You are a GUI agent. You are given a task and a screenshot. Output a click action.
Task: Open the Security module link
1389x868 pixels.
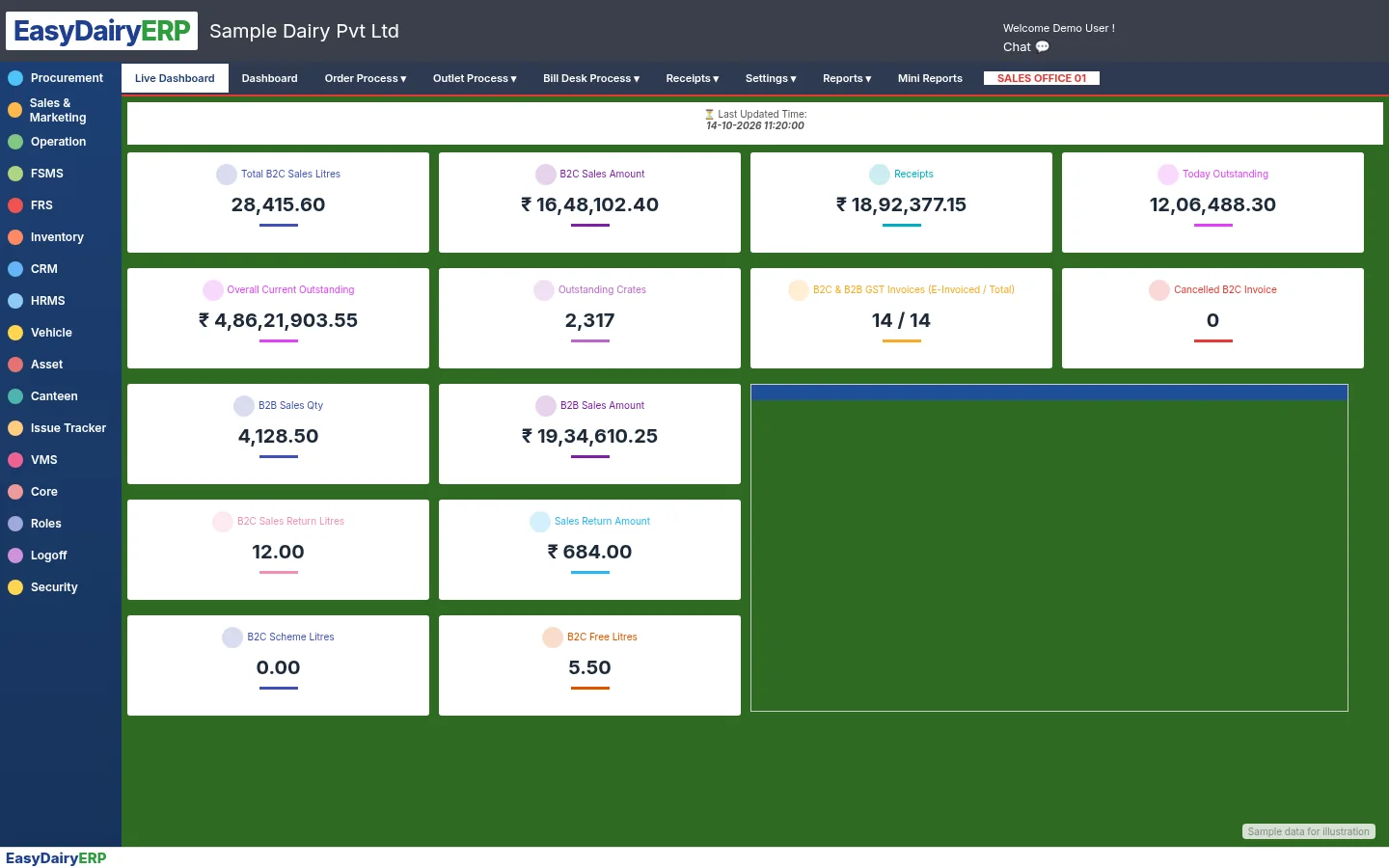pyautogui.click(x=54, y=587)
